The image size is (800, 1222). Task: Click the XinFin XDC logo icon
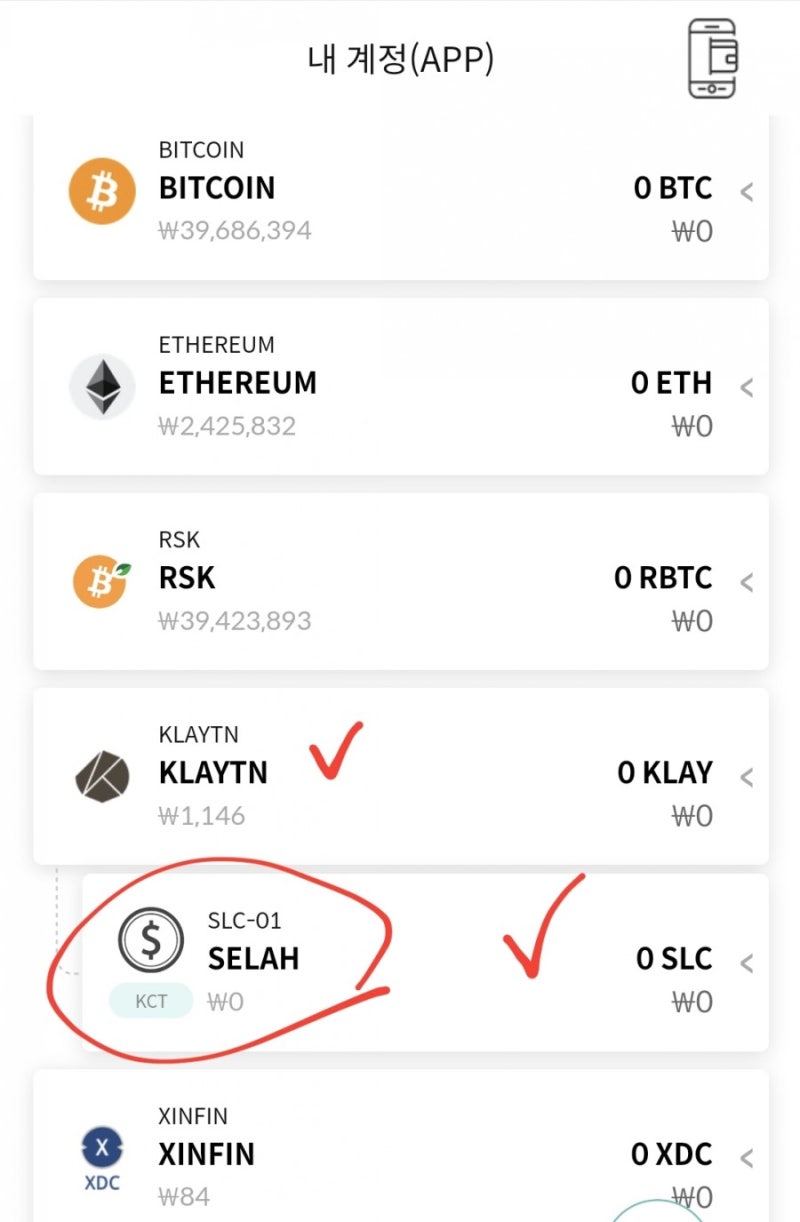point(102,1154)
